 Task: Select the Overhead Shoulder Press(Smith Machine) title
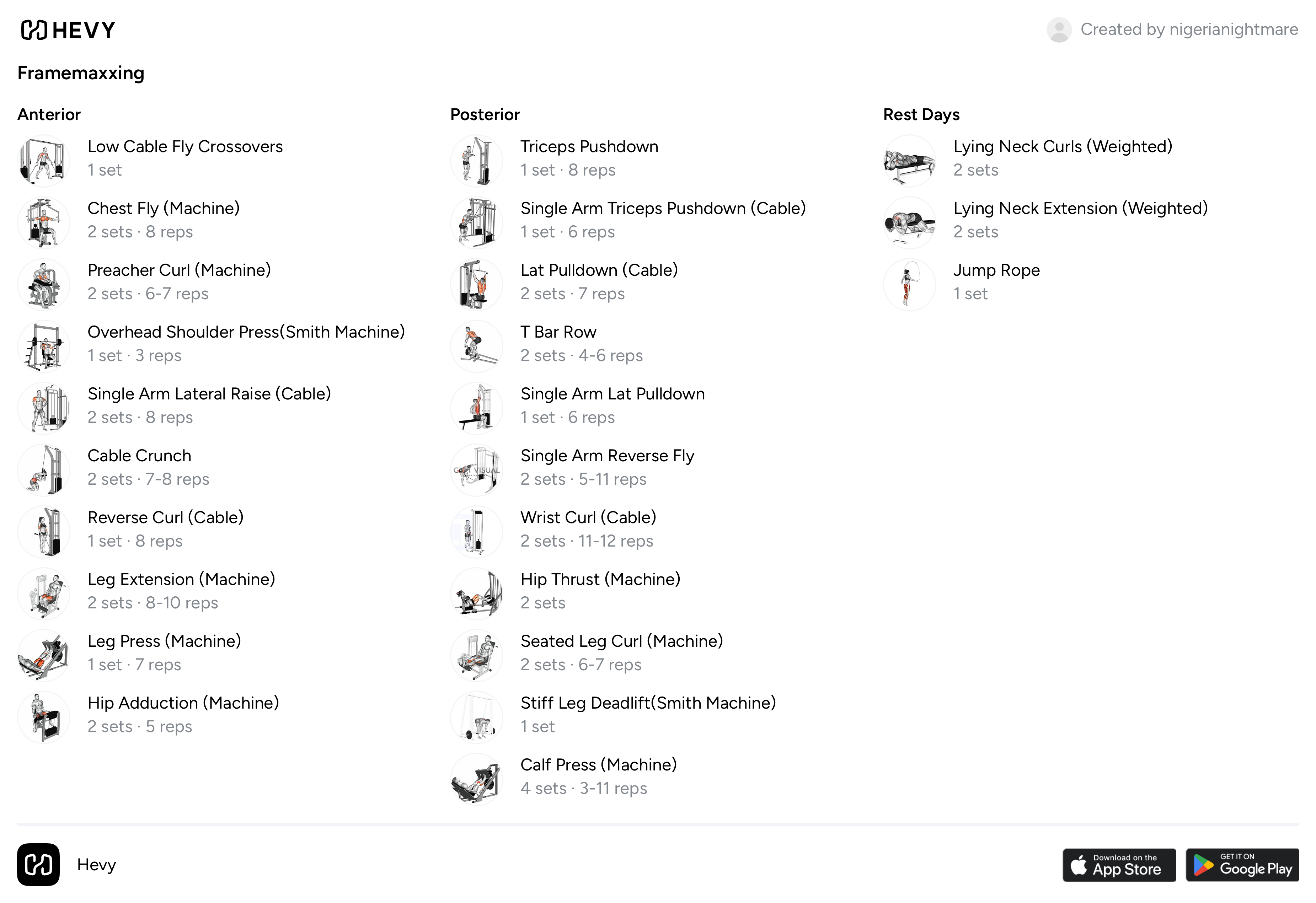[246, 332]
